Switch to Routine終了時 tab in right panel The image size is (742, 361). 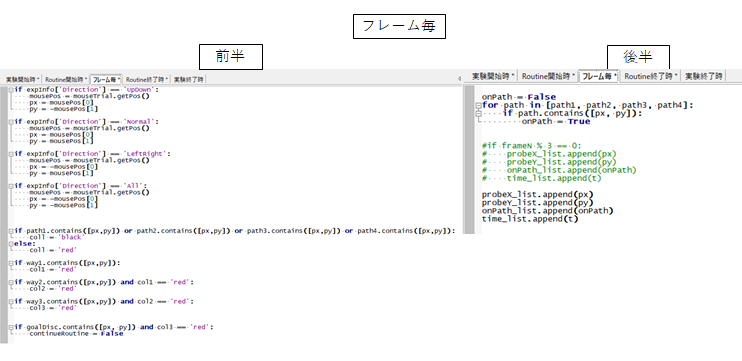(x=651, y=76)
